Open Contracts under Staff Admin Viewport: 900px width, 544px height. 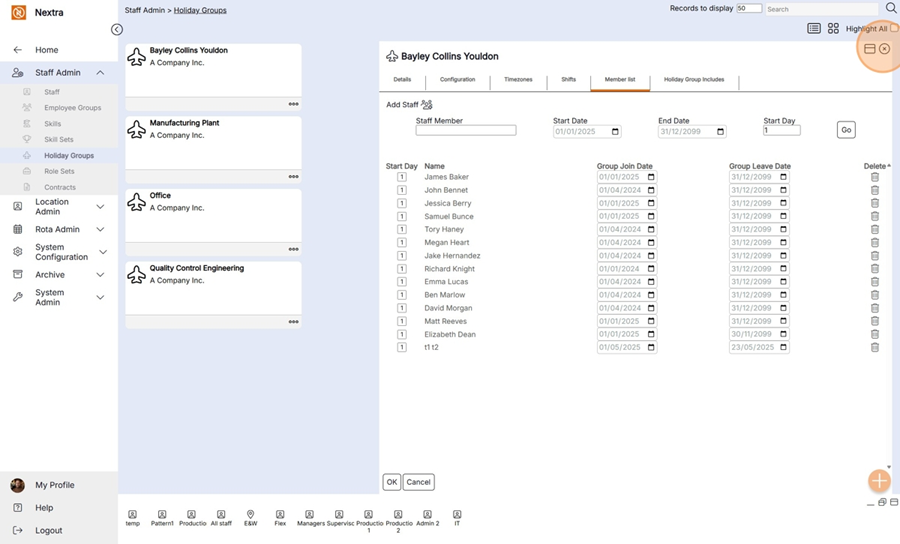[x=60, y=187]
